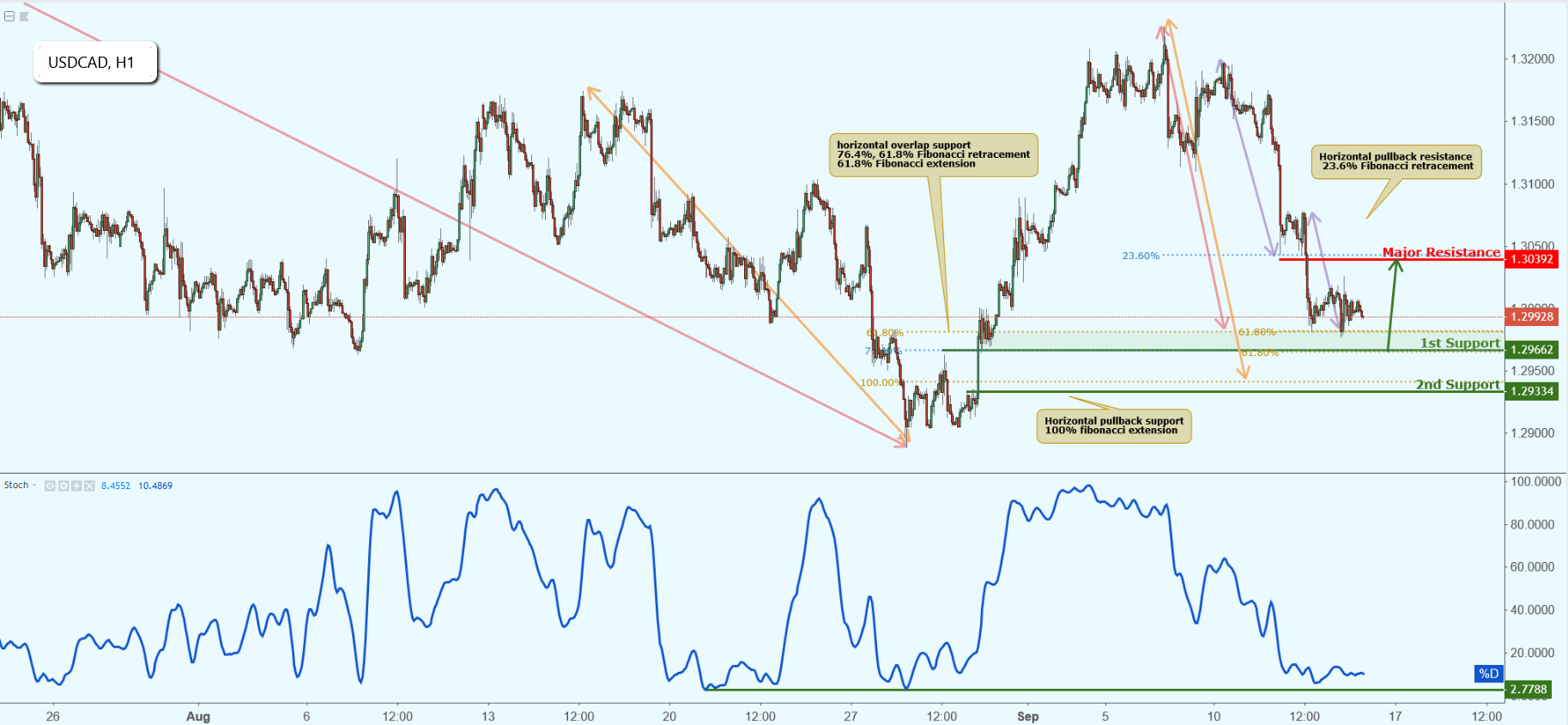Remove the Stoch indicator with the X icon
Screen dimensions: 1568x725
pyautogui.click(x=89, y=486)
